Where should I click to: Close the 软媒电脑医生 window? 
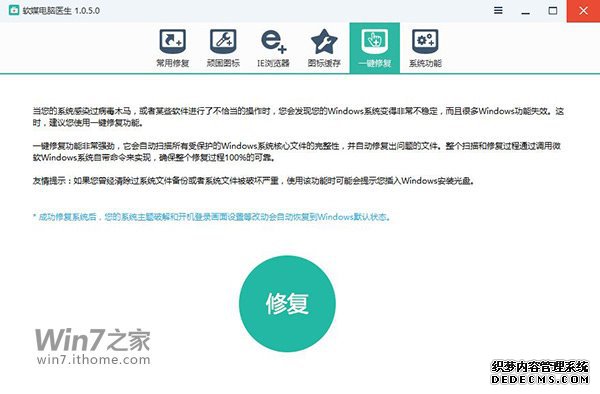point(583,11)
